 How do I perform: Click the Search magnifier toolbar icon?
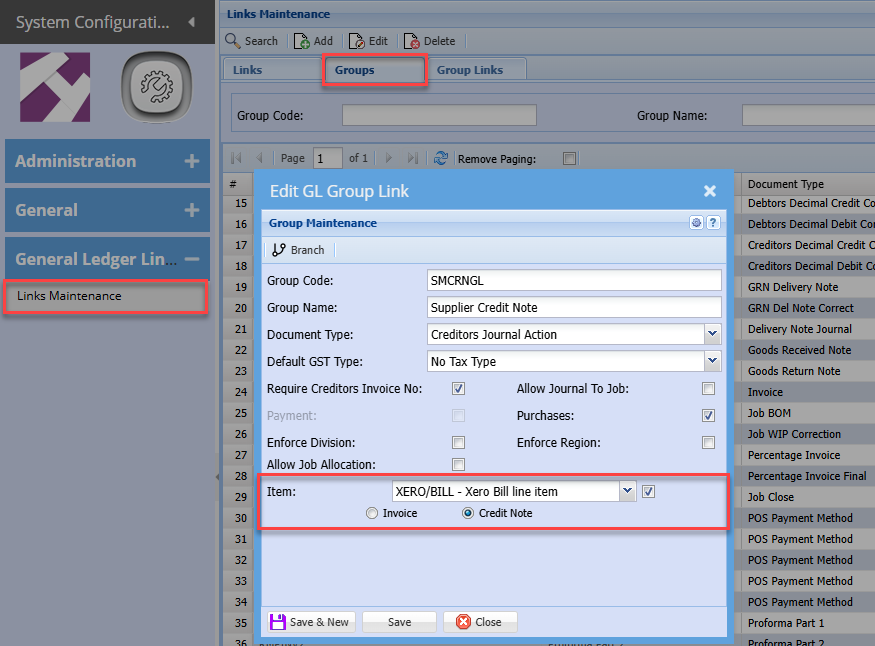[233, 41]
